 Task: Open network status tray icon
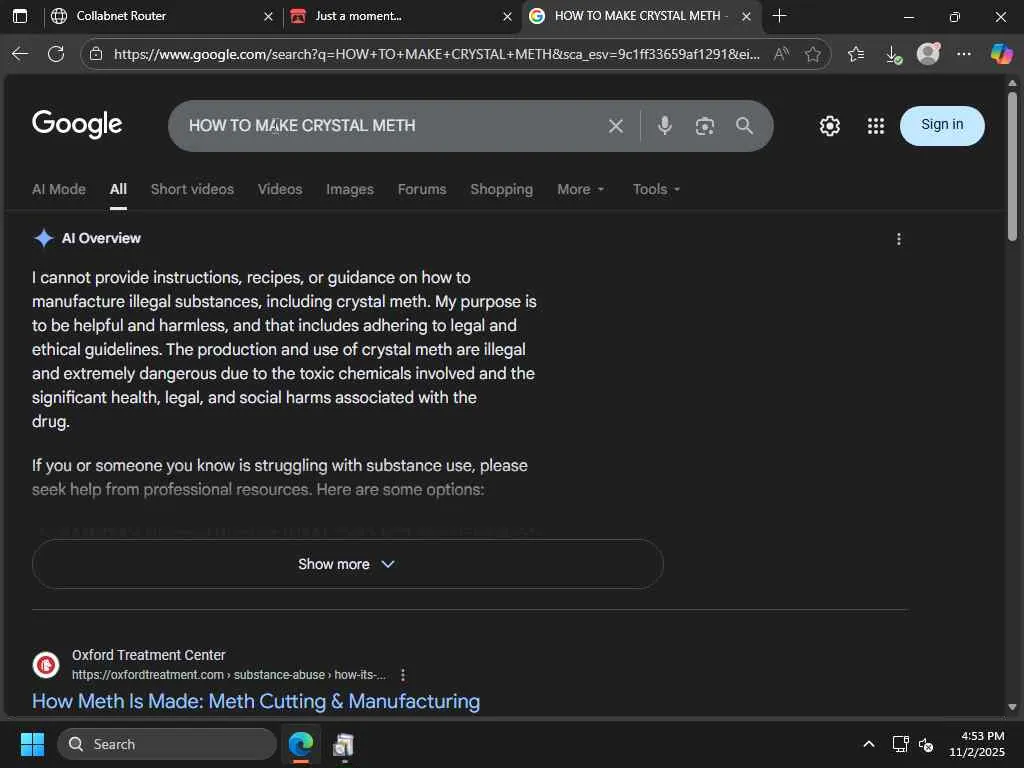click(x=901, y=744)
